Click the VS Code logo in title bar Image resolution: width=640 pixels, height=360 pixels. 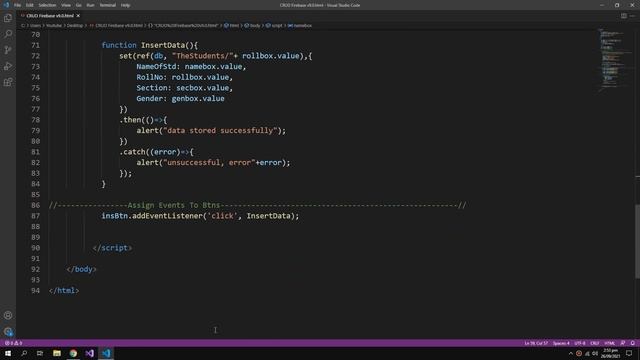[x=6, y=5]
